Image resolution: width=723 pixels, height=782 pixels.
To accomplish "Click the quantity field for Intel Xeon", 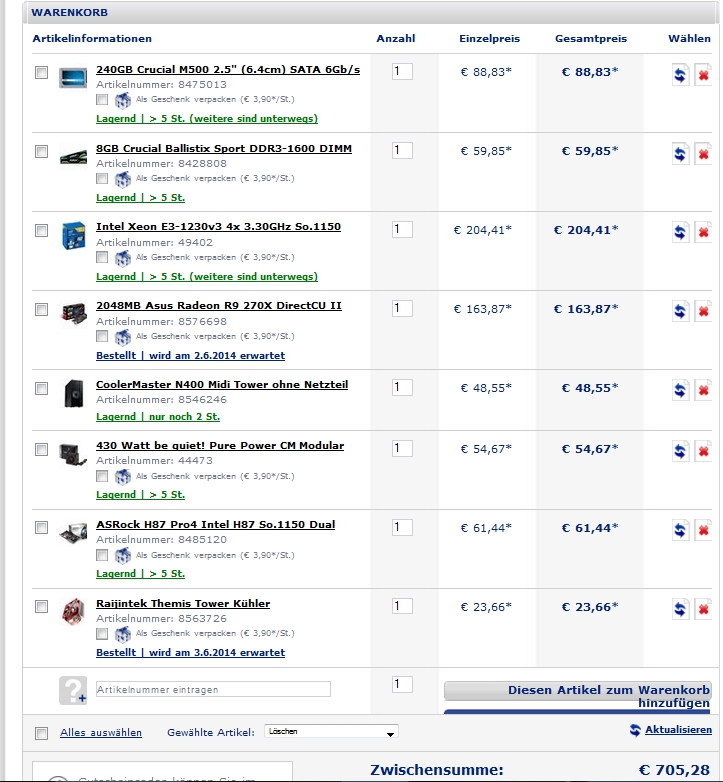I will point(402,229).
